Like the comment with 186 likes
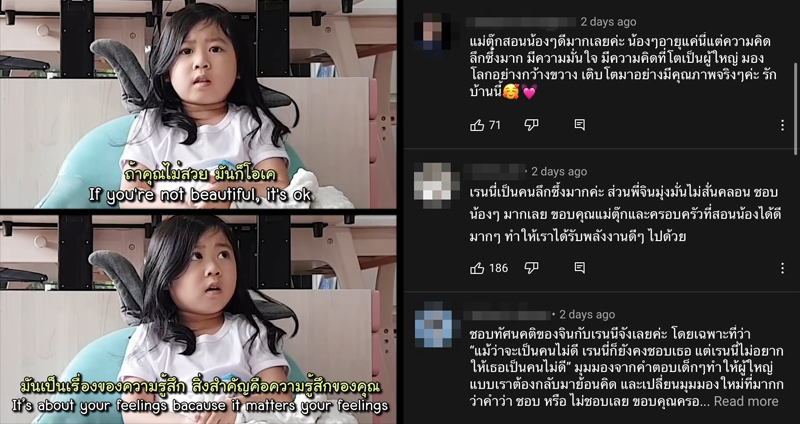 [x=477, y=268]
